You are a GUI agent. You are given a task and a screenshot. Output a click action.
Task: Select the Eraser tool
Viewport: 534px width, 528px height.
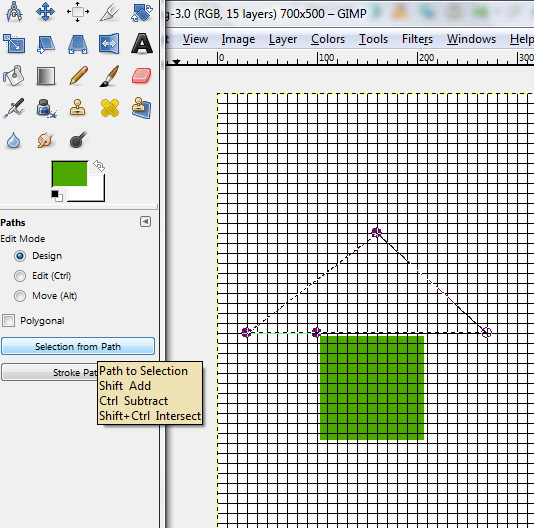142,76
